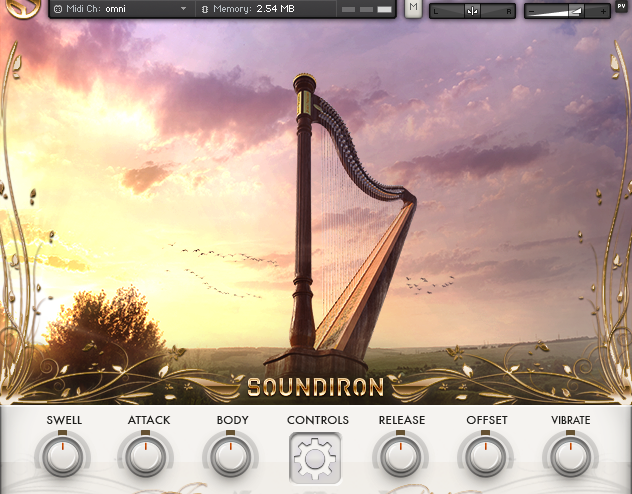Open the Controls gear settings button
The height and width of the screenshot is (494, 632).
(x=315, y=458)
